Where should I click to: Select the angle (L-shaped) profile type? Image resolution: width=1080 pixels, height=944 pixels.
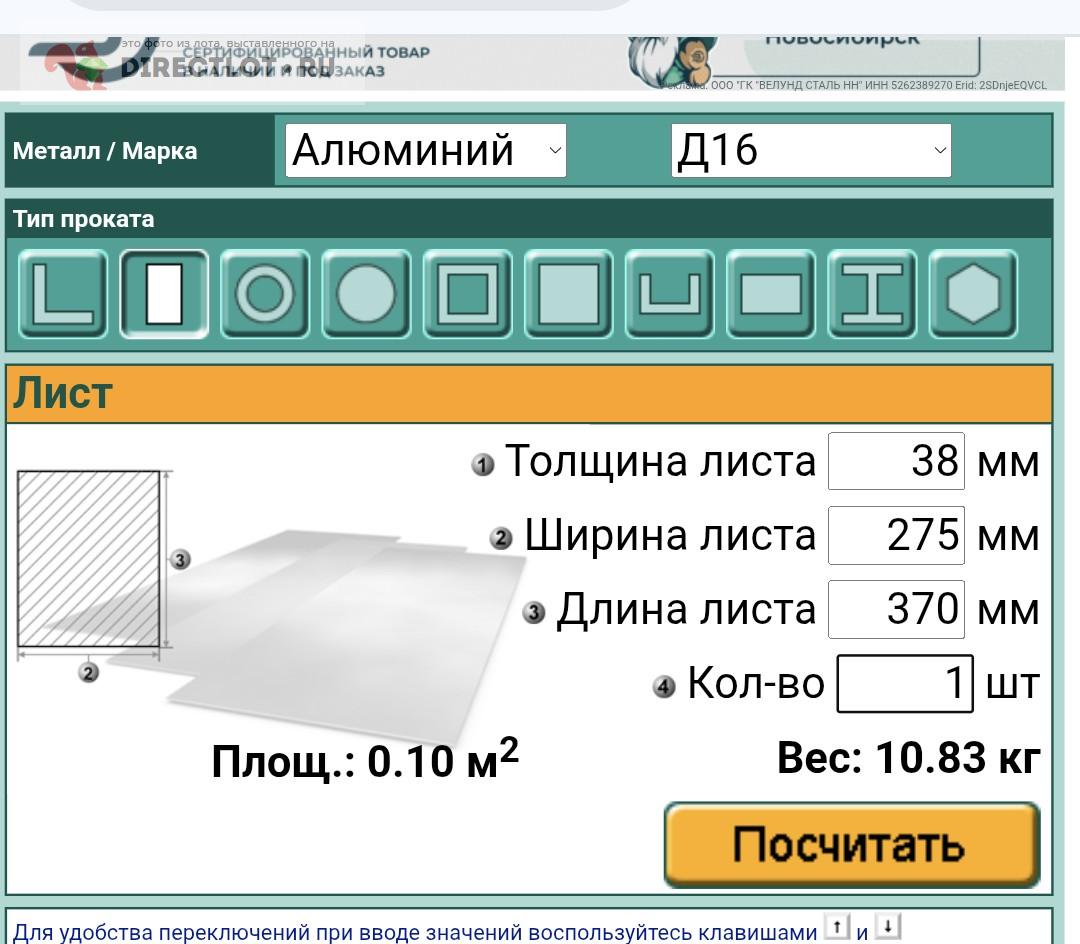pos(62,294)
